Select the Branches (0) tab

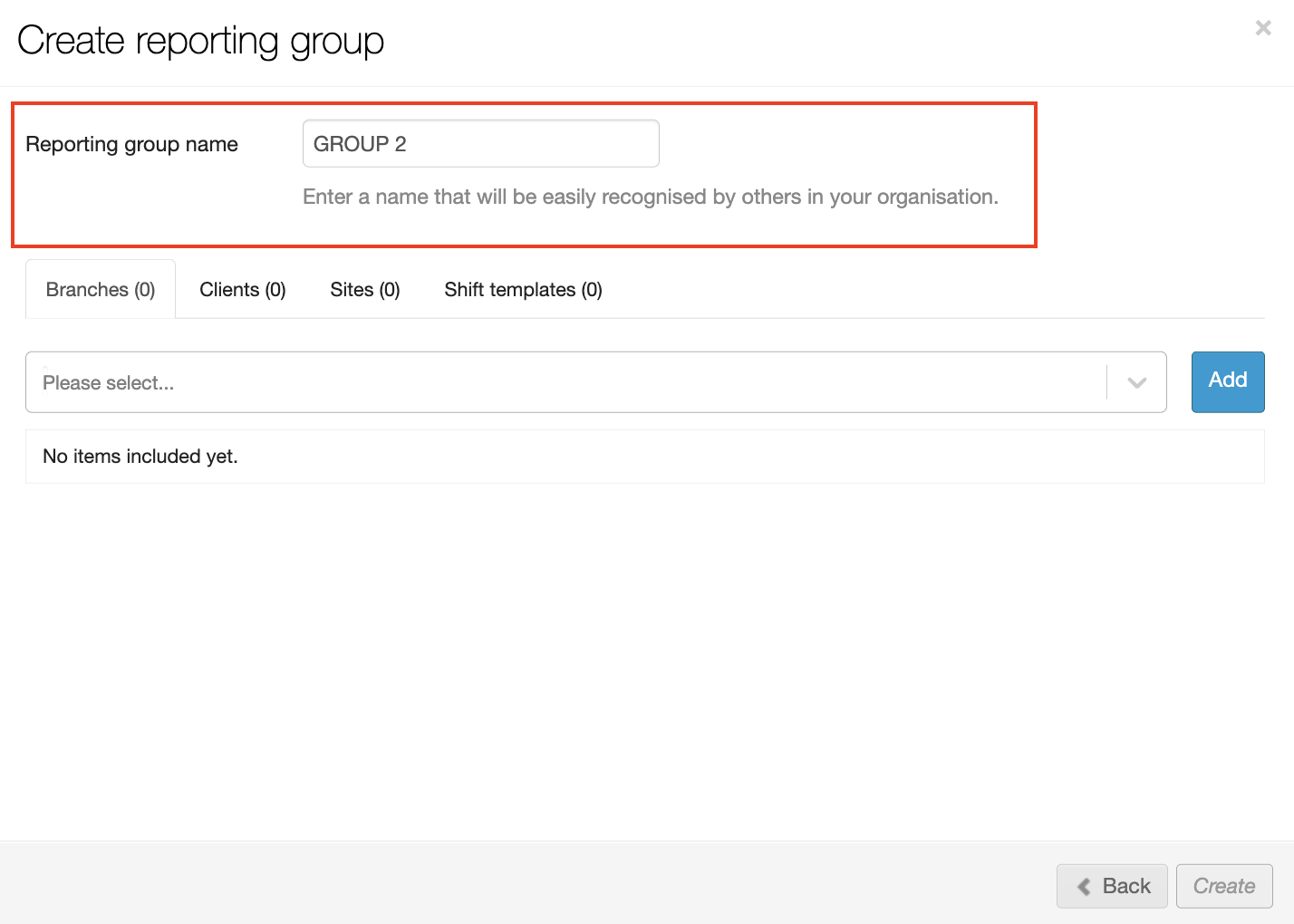click(101, 290)
